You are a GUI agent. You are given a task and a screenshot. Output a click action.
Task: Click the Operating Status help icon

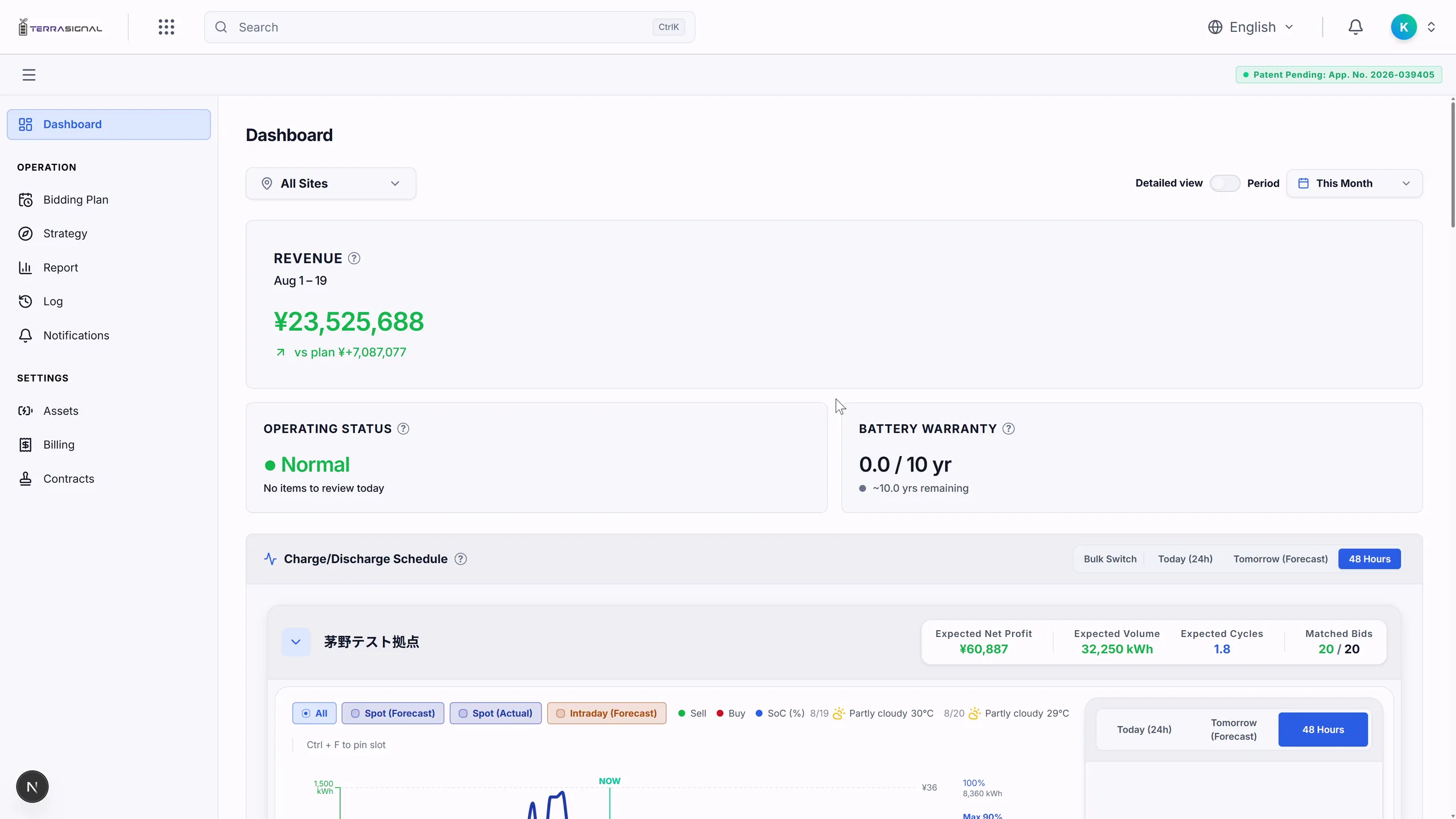[x=403, y=429]
